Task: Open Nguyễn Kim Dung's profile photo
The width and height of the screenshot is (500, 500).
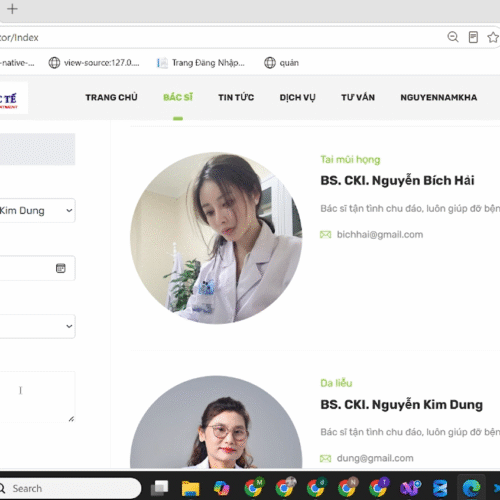Action: tap(216, 422)
